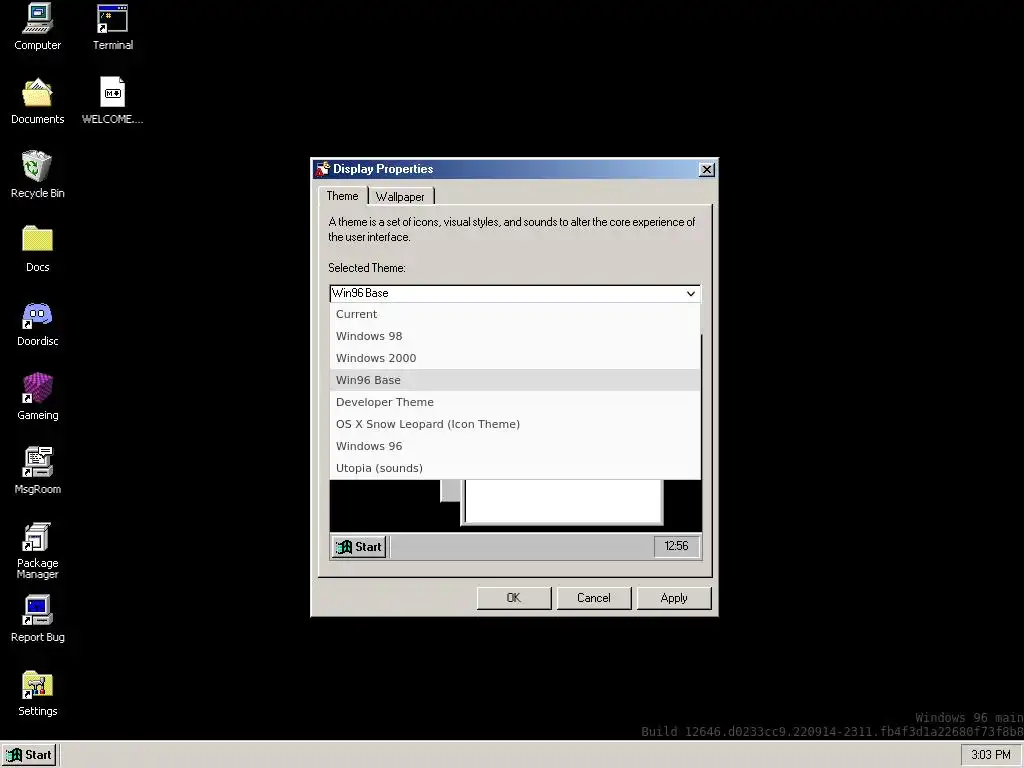Viewport: 1024px width, 768px height.
Task: Choose the Windows 98 theme option
Action: point(515,336)
